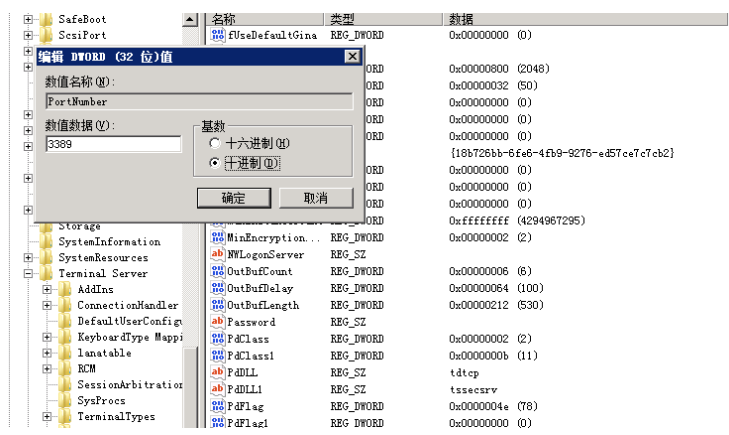Select the SysProcs tree key
Viewport: 729px width, 435px height.
tap(101, 400)
